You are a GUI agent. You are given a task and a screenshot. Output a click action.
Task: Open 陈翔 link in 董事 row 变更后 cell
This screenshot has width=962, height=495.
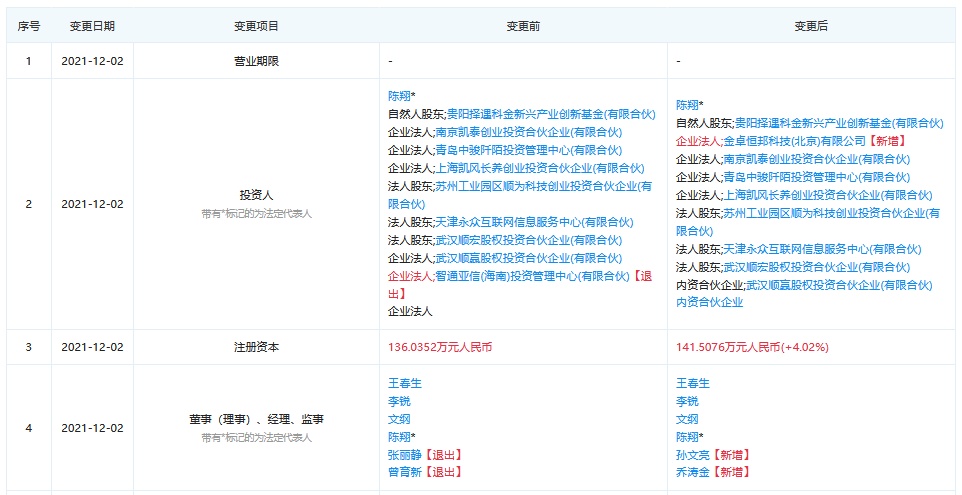click(x=688, y=437)
